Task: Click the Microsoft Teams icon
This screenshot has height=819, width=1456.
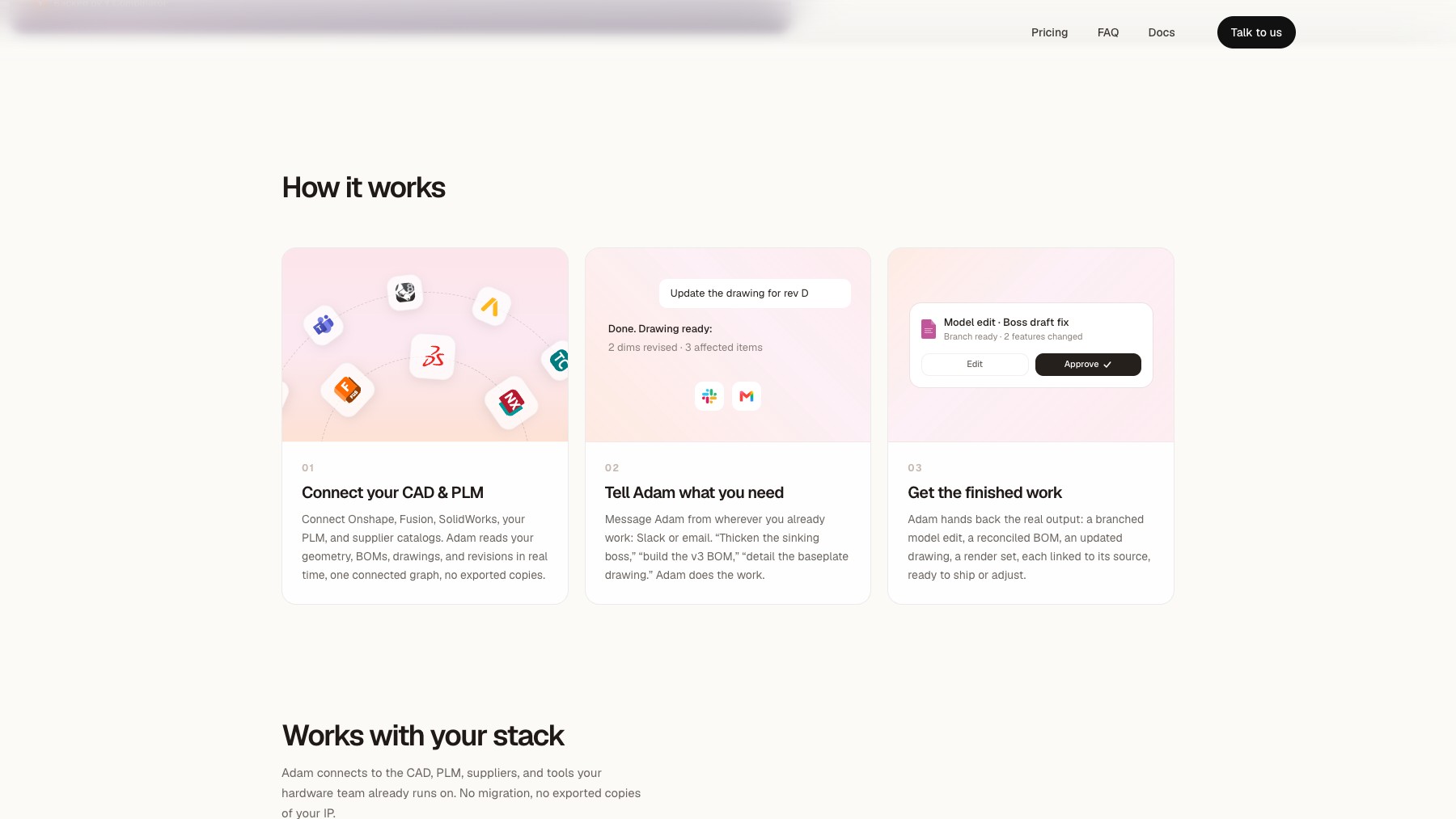Action: (x=324, y=325)
